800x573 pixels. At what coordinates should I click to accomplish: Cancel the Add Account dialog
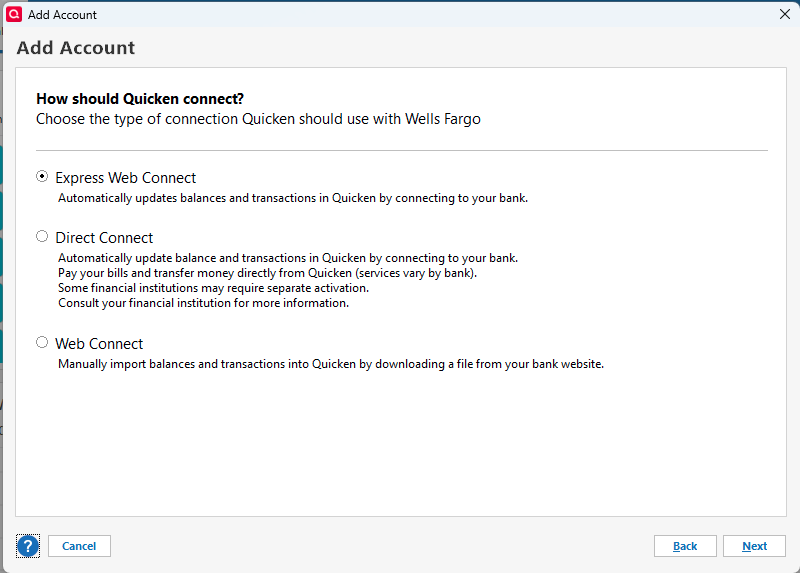click(79, 546)
